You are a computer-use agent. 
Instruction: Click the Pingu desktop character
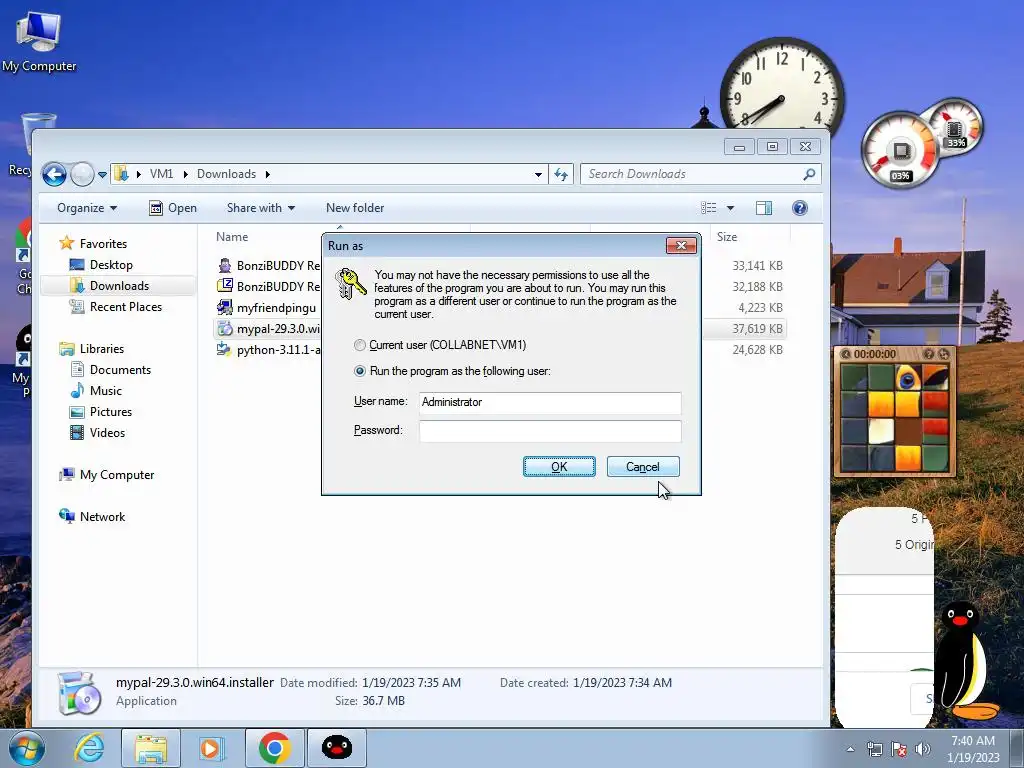pyautogui.click(x=965, y=660)
